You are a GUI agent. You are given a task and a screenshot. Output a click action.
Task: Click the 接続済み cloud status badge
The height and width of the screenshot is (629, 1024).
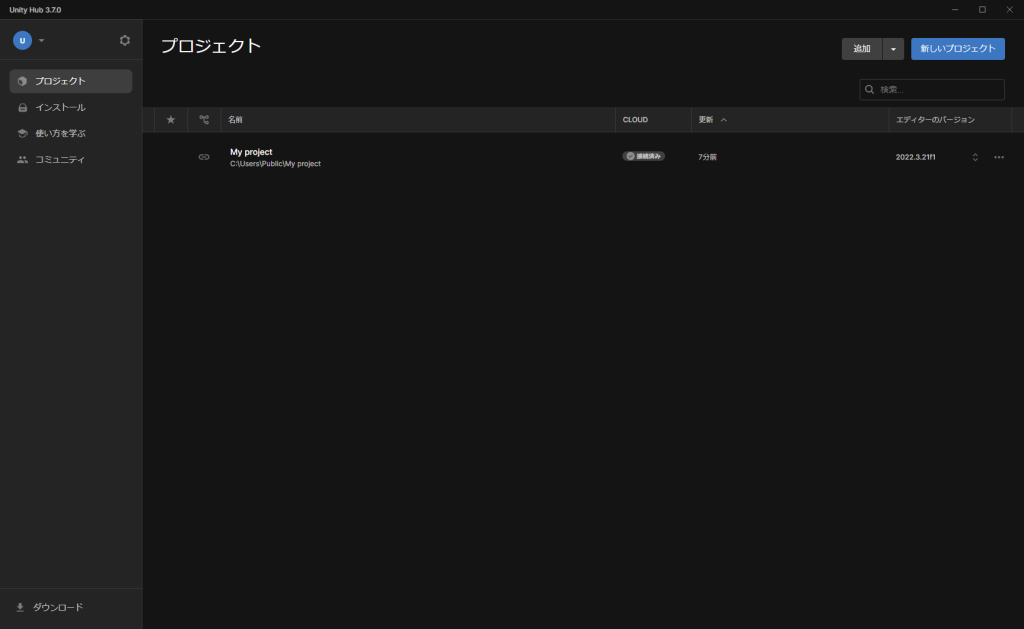(x=643, y=156)
